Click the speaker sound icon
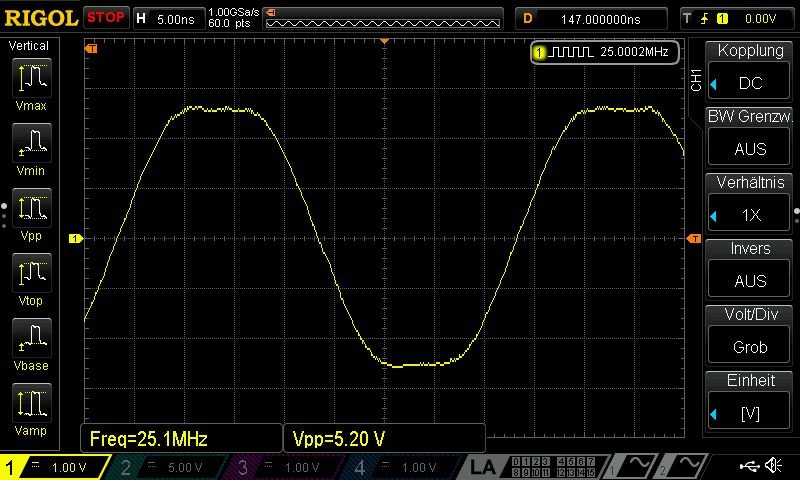Viewport: 800px width, 480px height. [773, 466]
